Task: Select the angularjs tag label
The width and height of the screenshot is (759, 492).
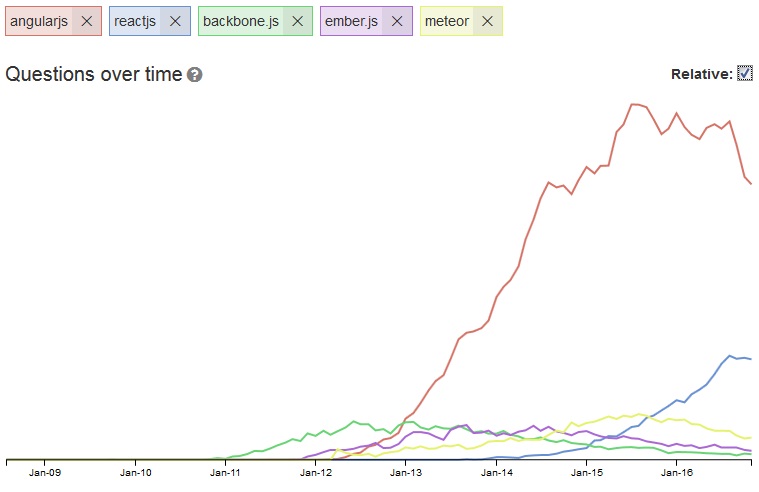Action: click(x=39, y=21)
